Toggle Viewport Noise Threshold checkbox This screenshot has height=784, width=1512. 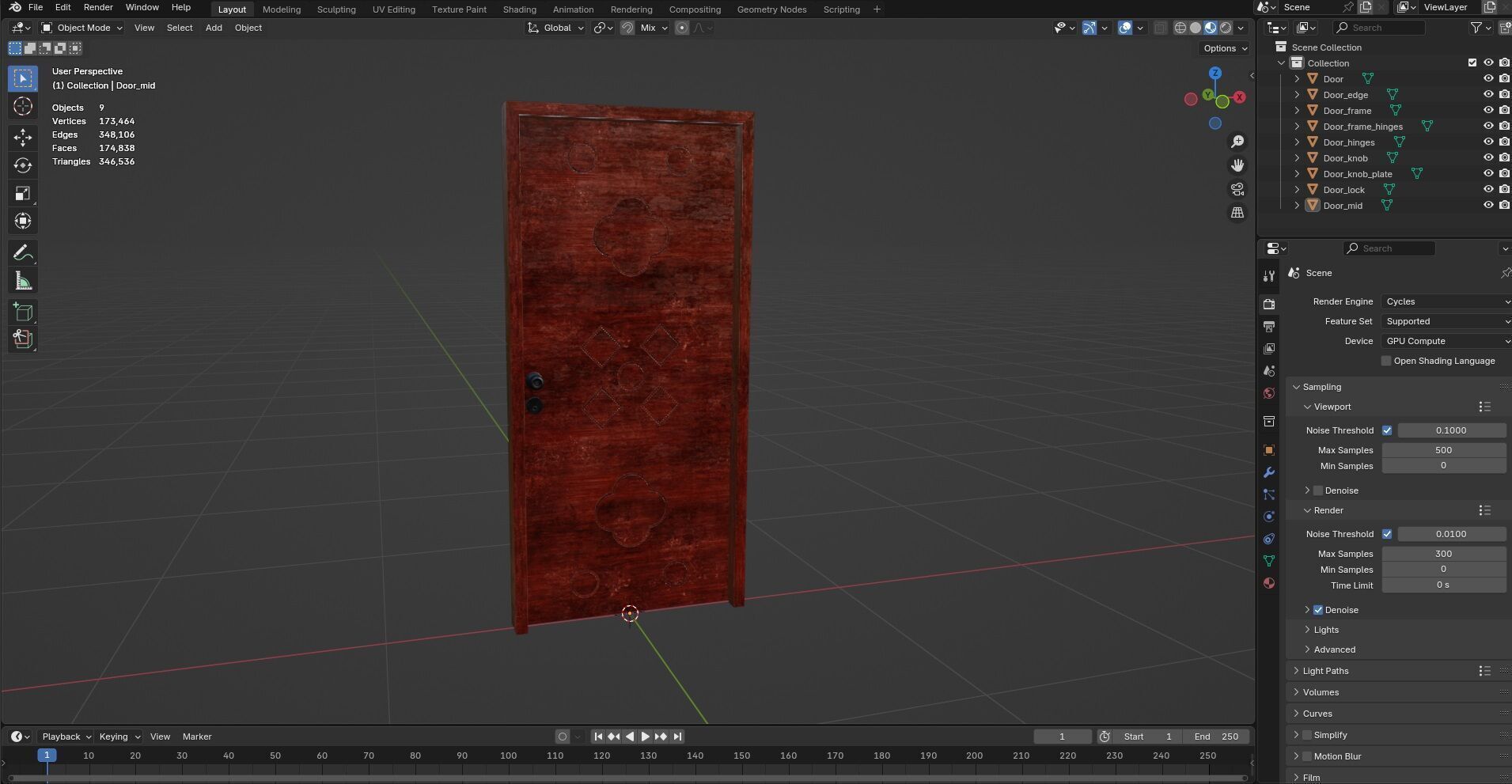1387,430
